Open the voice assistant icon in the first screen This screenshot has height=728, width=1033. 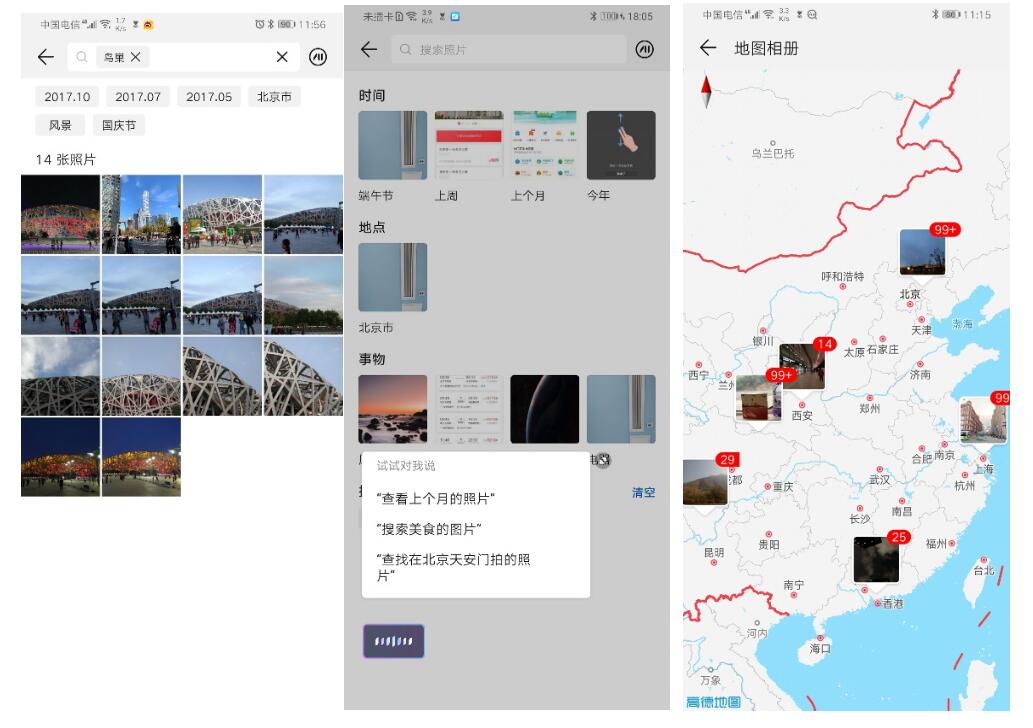click(x=318, y=57)
